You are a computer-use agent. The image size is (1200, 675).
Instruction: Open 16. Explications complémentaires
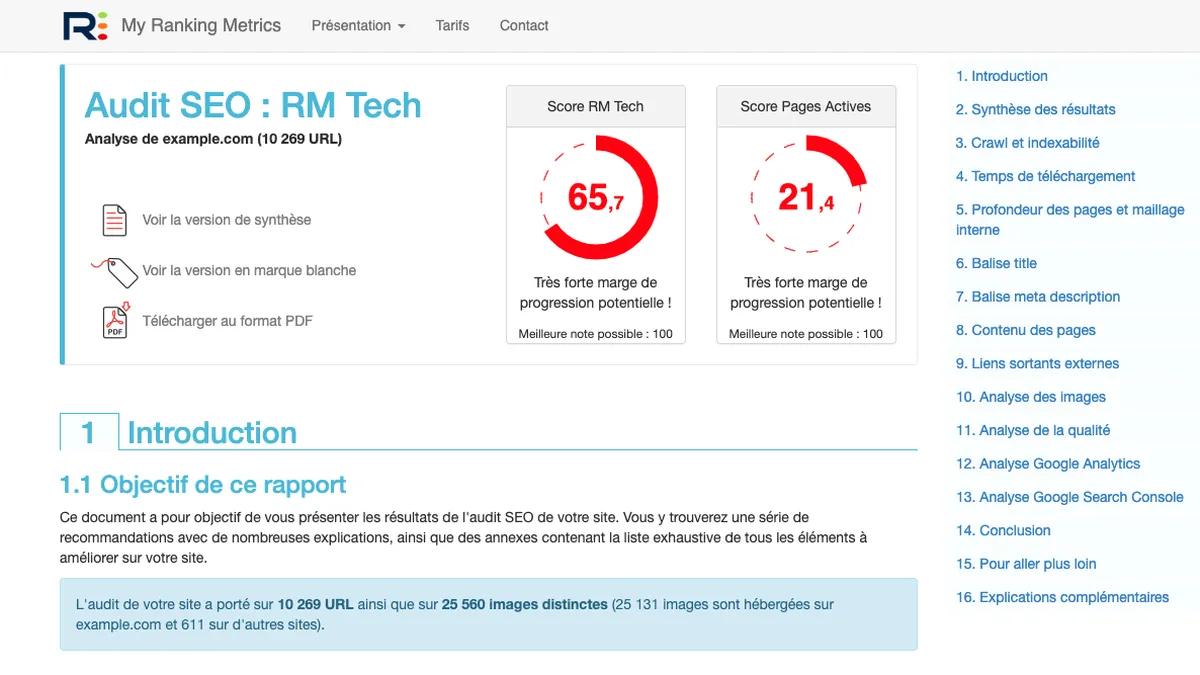1062,598
